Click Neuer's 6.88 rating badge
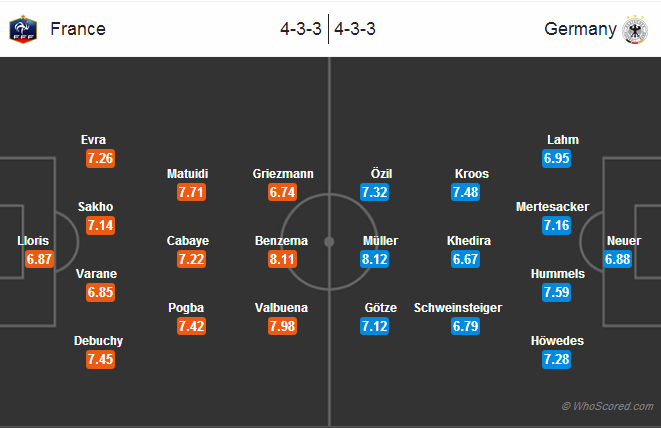This screenshot has height=428, width=661. tap(618, 259)
